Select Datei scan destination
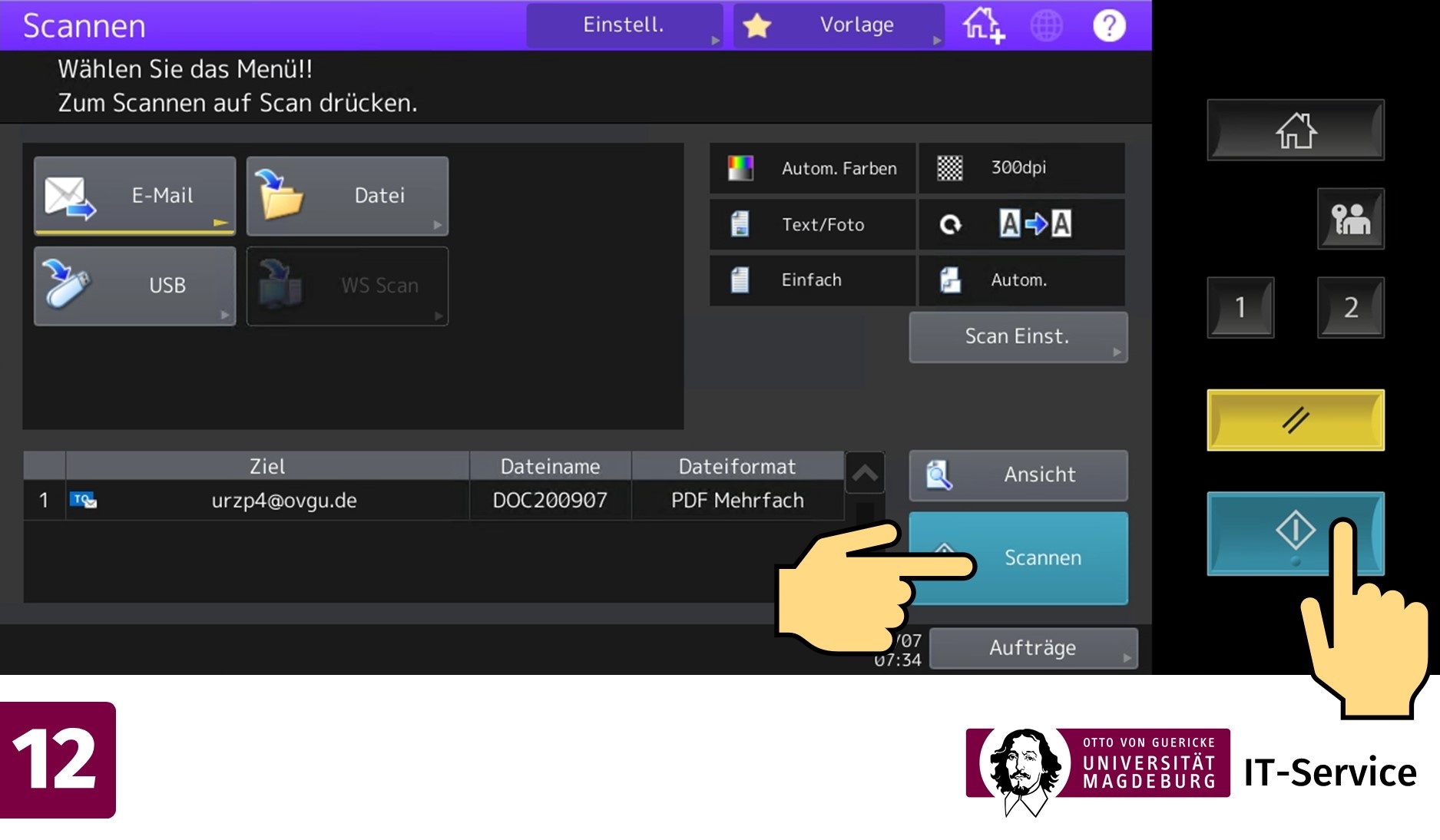The height and width of the screenshot is (840, 1440). [347, 196]
